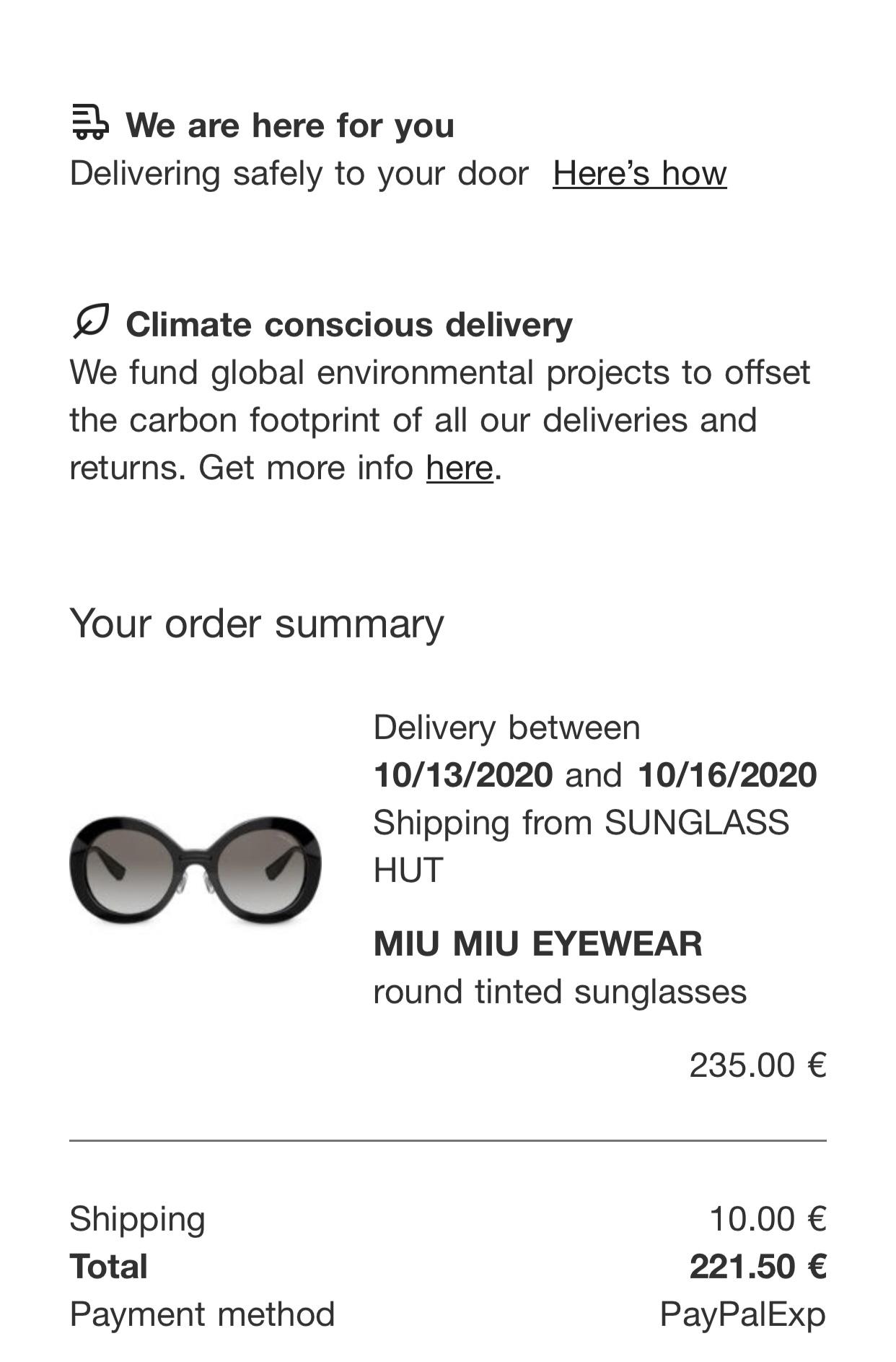This screenshot has width=896, height=1362.
Task: Click the PayPalExp payment method value
Action: coord(742,1314)
